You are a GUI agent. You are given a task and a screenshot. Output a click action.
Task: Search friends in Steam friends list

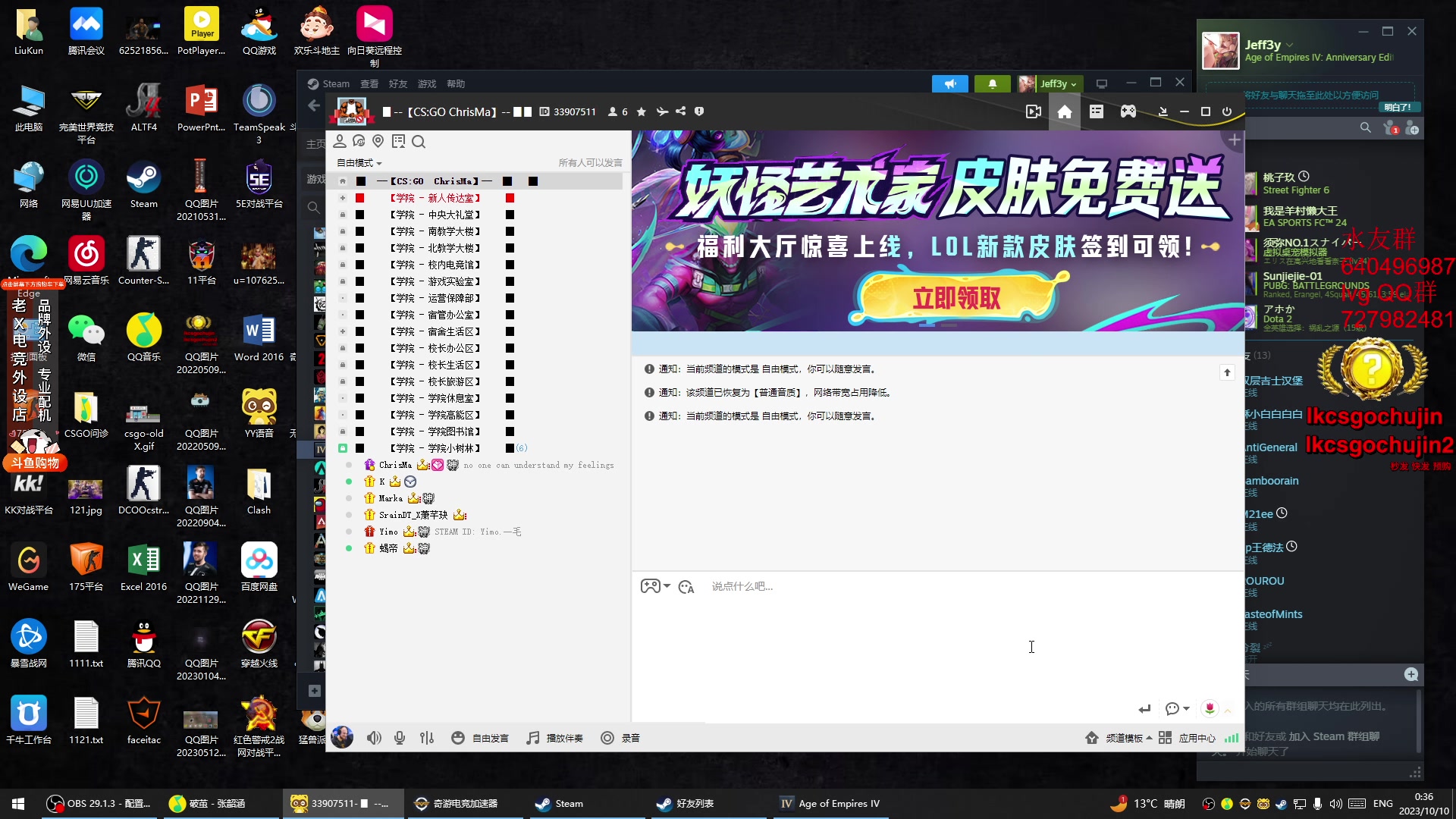tap(1366, 128)
